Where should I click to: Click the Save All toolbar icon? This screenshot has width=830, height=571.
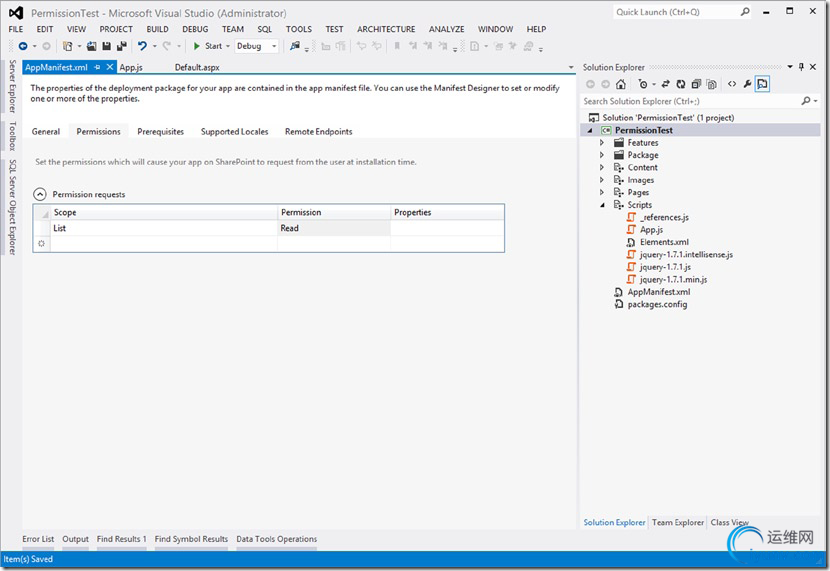point(122,46)
